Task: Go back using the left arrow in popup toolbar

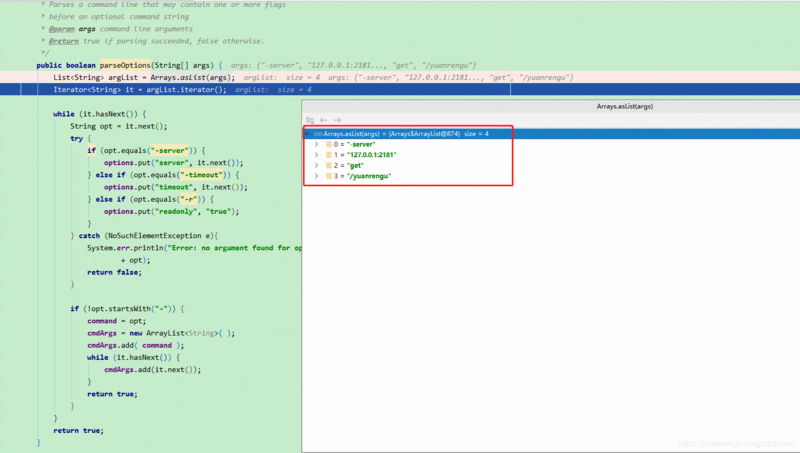Action: [x=323, y=120]
